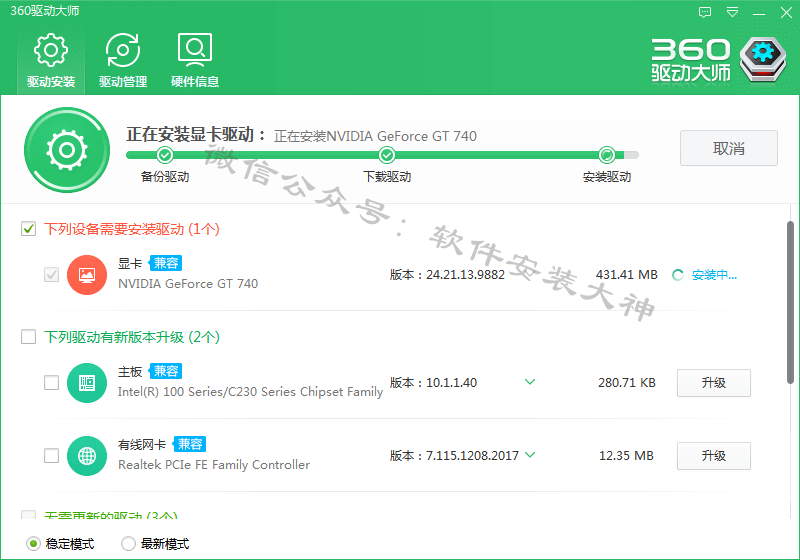Toggle 下列设备需要安装驱动 group checkbox
800x560 pixels.
29,229
